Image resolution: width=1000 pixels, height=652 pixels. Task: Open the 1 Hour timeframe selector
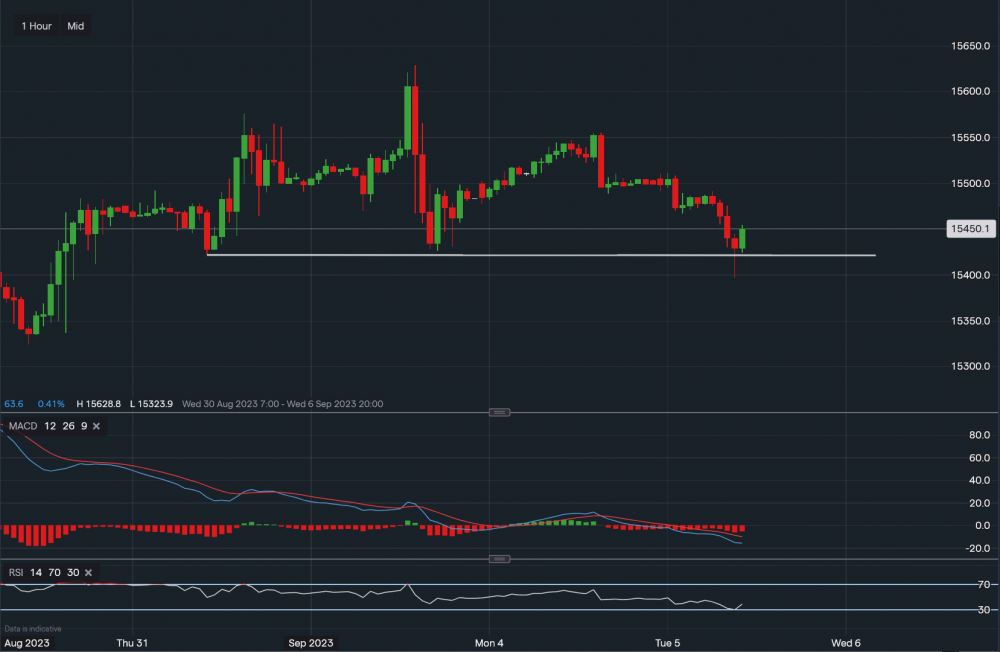point(36,26)
